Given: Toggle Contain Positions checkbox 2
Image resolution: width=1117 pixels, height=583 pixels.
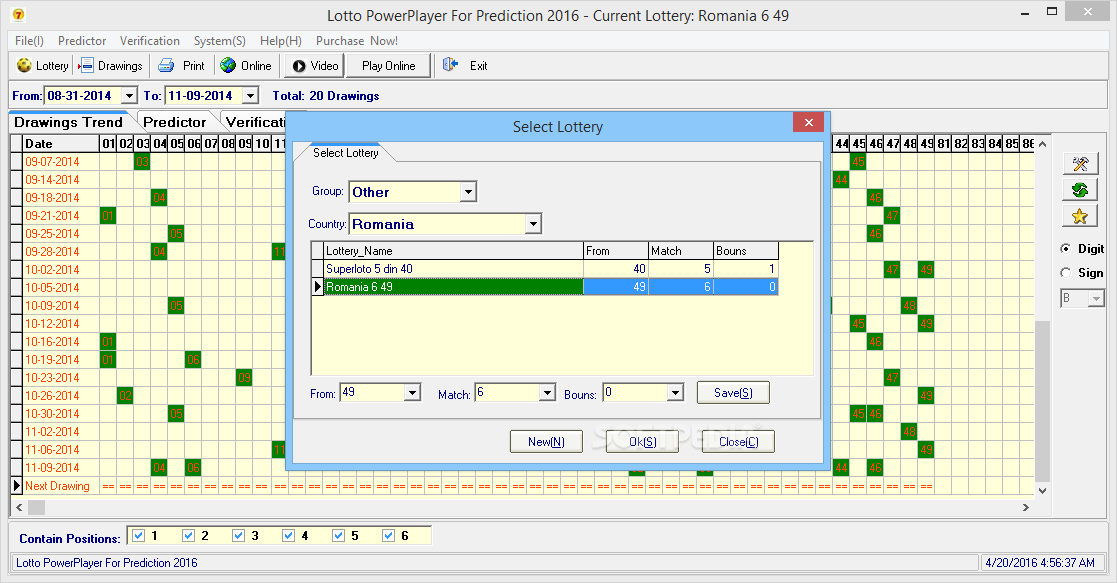Looking at the screenshot, I should pyautogui.click(x=189, y=535).
